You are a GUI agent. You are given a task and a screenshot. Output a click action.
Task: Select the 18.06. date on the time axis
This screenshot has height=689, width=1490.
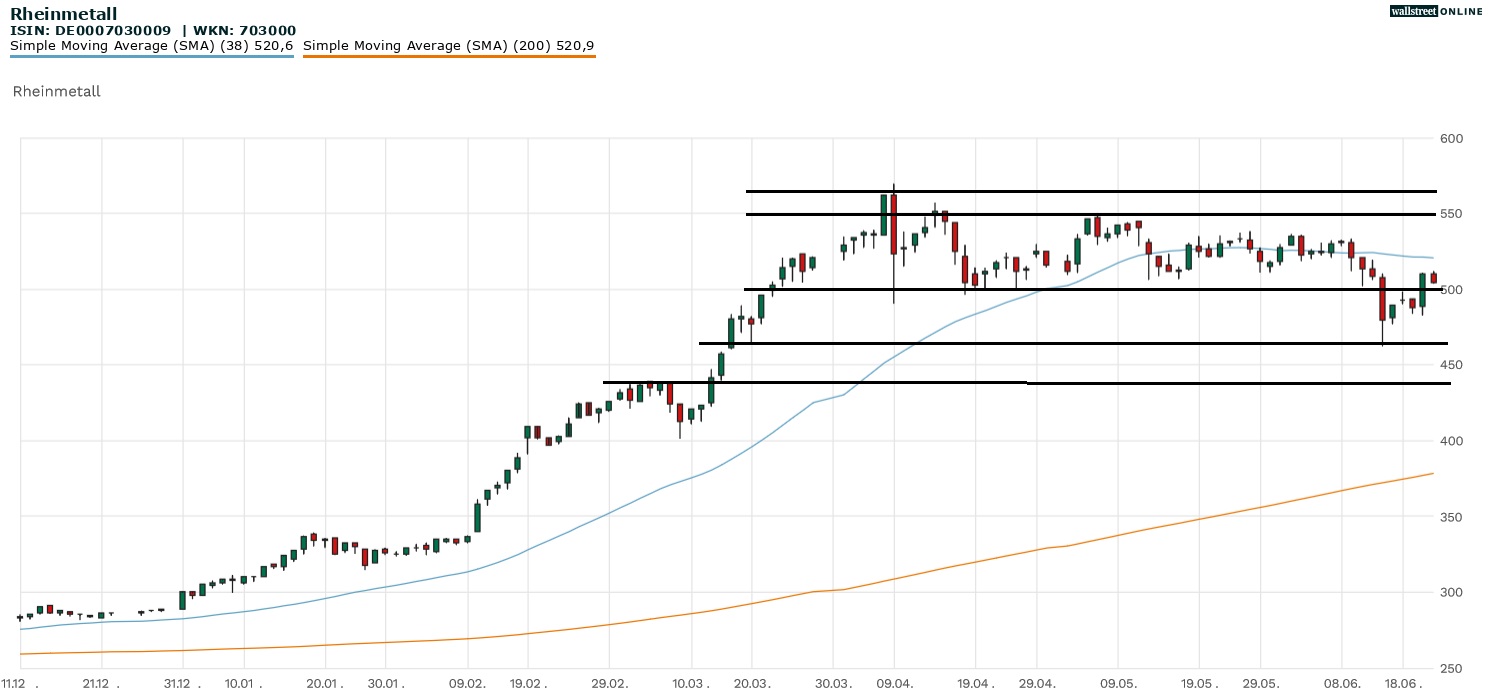click(1403, 683)
